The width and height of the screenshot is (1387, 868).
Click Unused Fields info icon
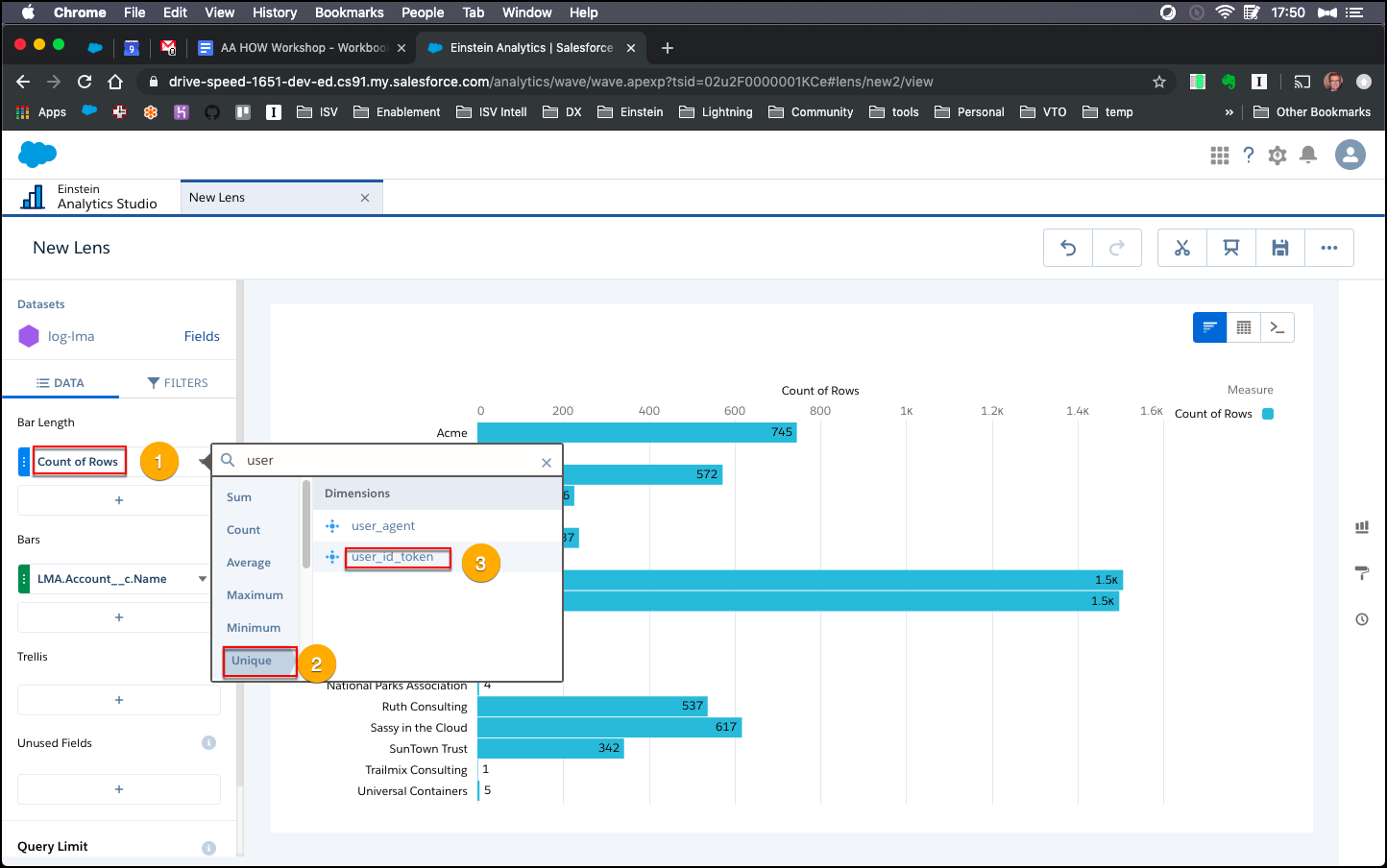tap(208, 743)
